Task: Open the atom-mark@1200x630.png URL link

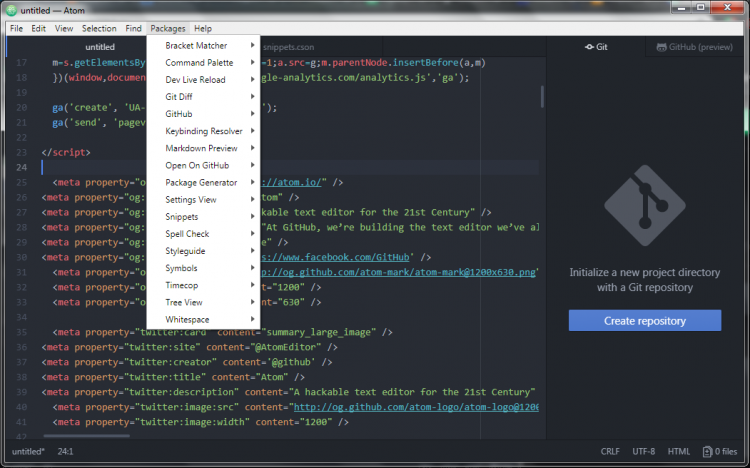Action: click(398, 272)
